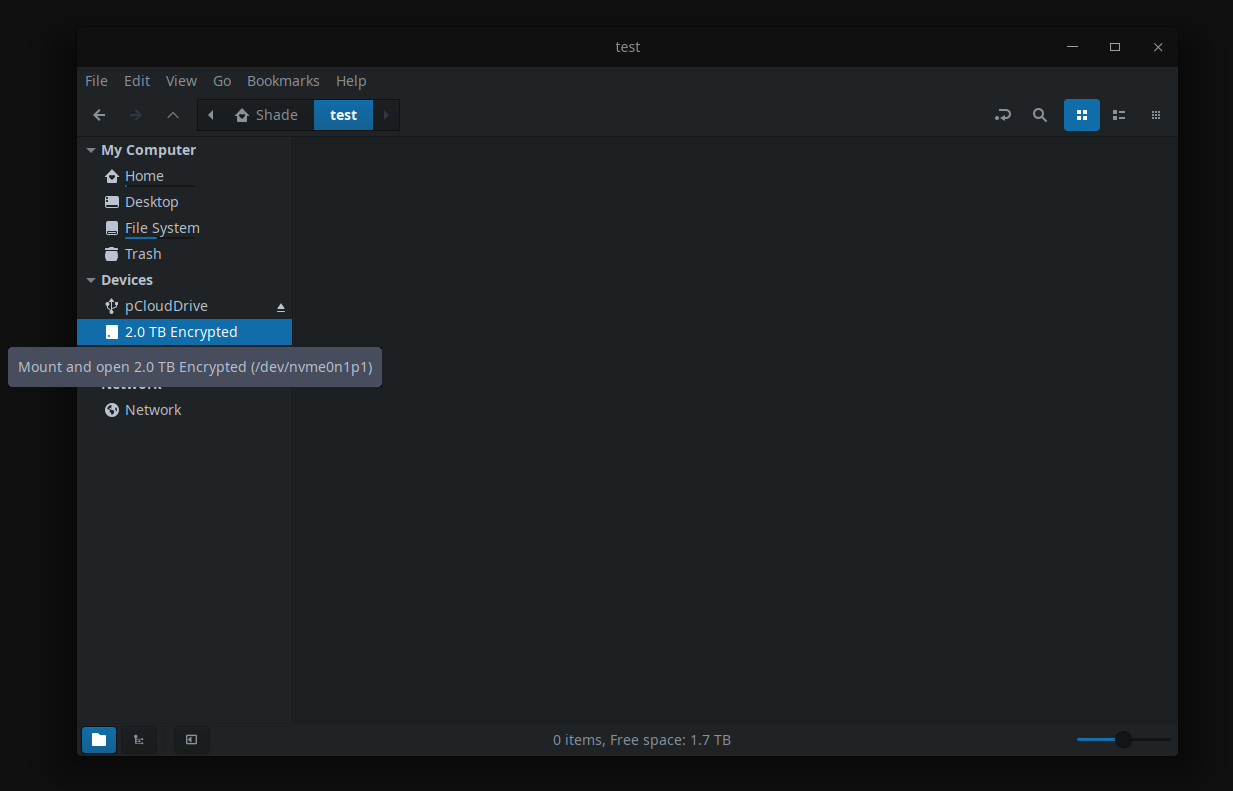Open the Go menu
The width and height of the screenshot is (1233, 791).
(x=221, y=81)
